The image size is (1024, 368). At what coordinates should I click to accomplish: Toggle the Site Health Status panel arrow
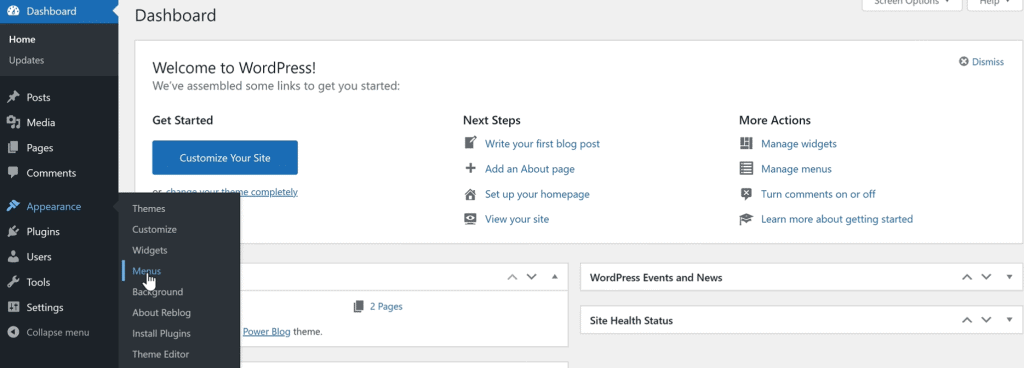click(1010, 320)
